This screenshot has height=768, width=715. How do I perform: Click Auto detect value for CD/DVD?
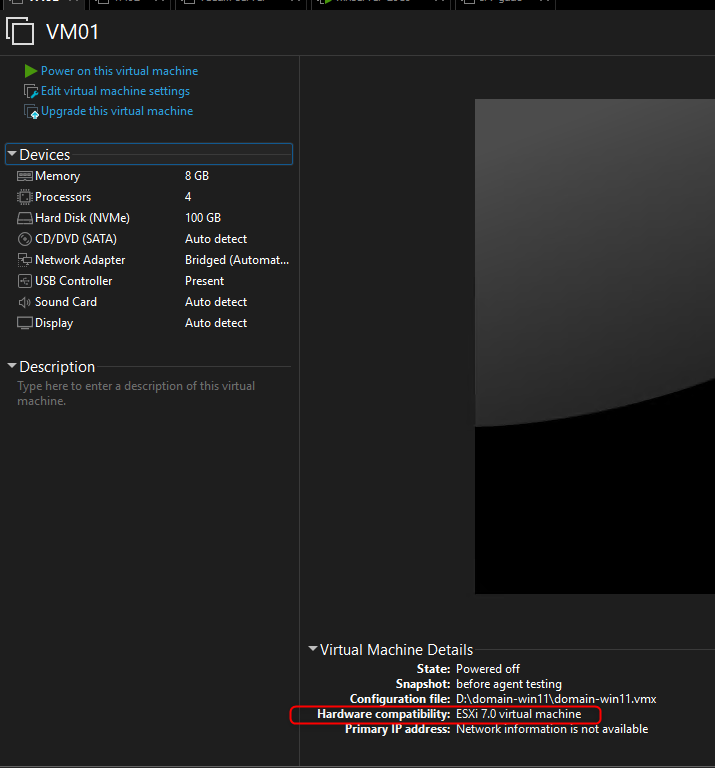point(216,239)
